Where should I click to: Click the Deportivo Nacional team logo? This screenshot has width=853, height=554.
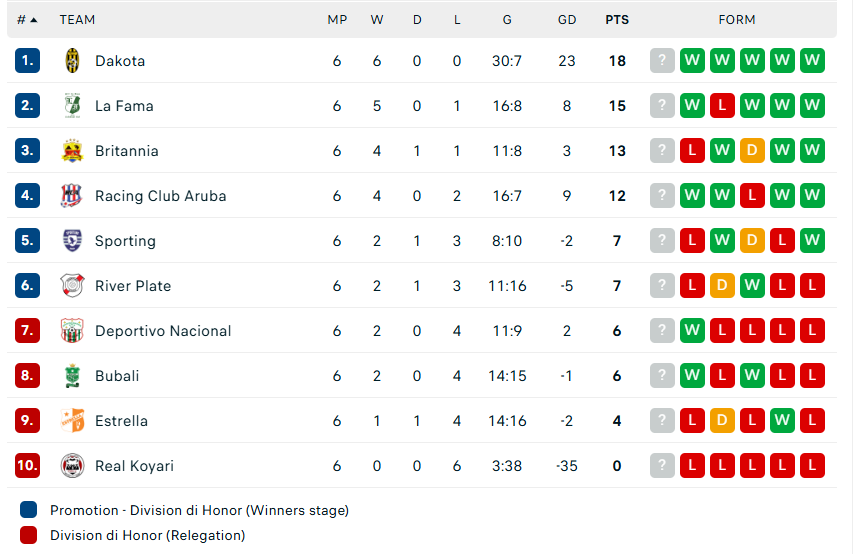point(72,331)
